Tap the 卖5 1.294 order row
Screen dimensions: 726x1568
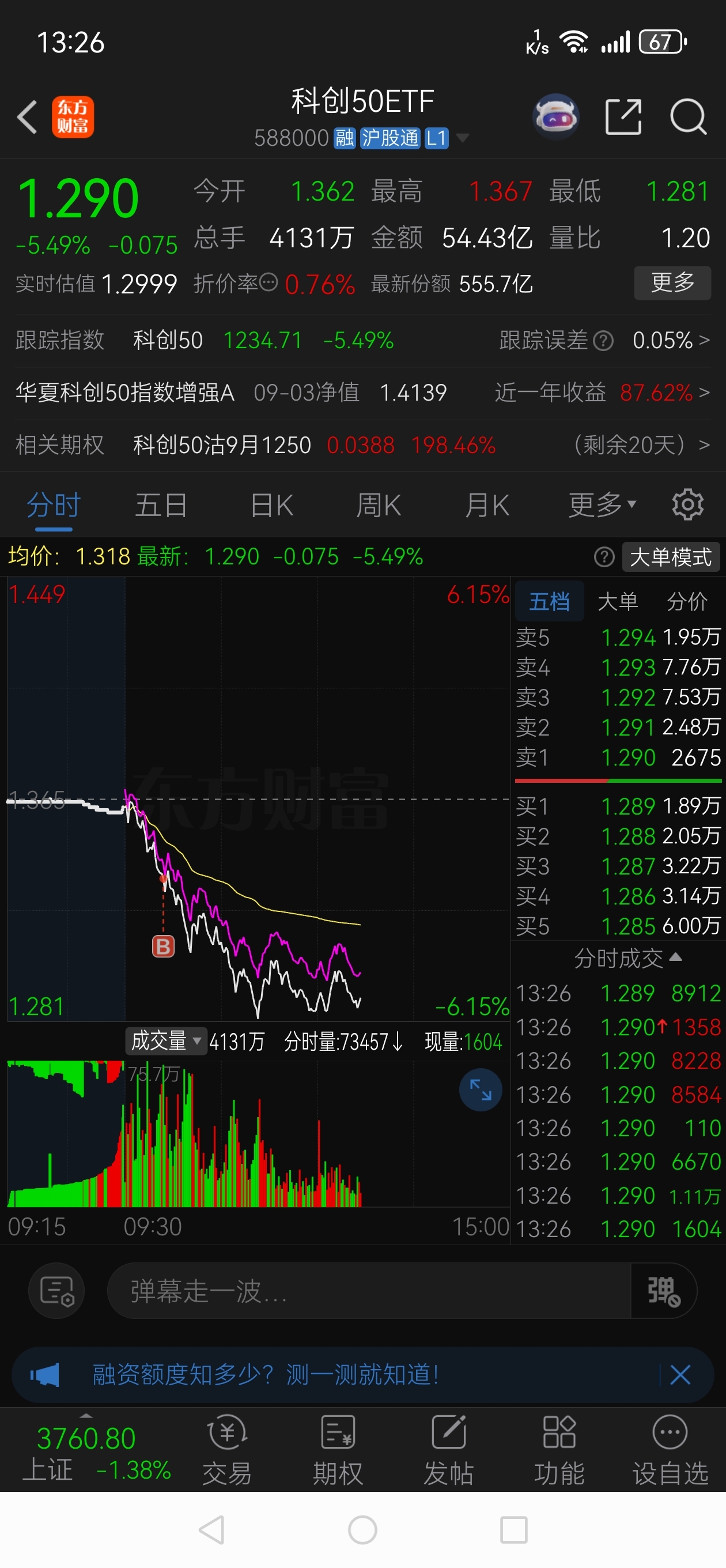(618, 638)
